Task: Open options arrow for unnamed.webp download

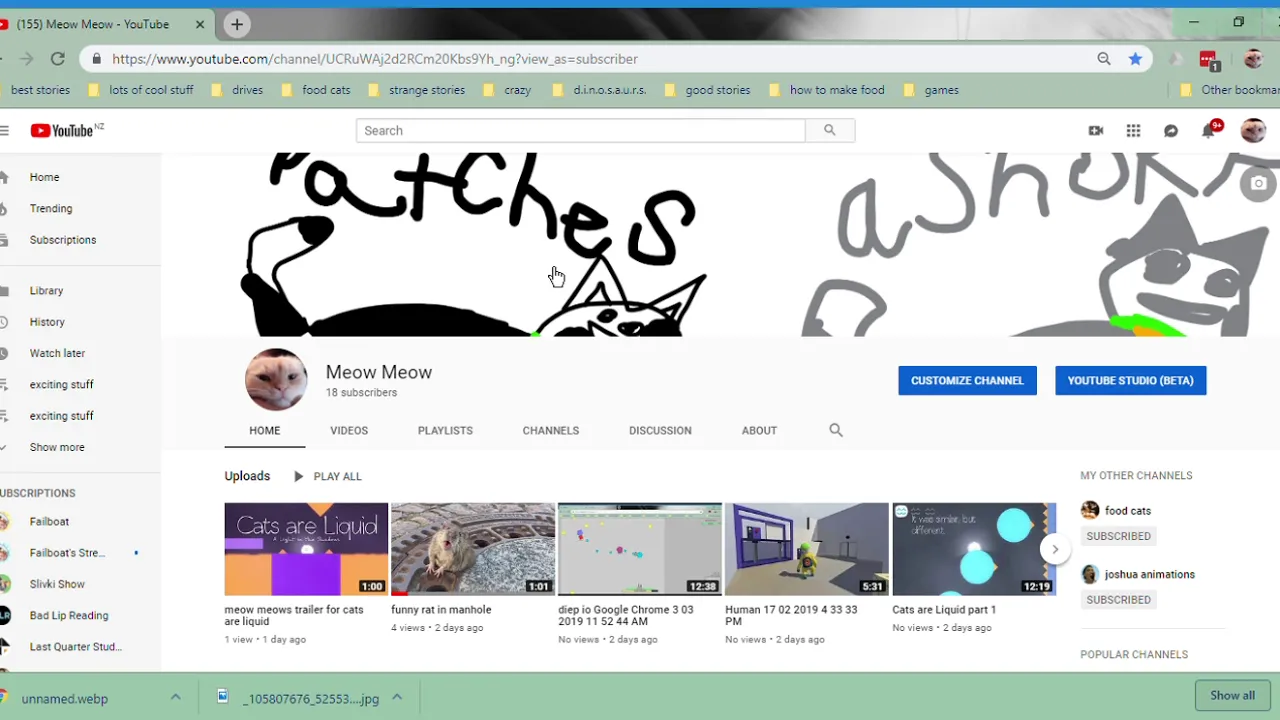Action: [x=175, y=698]
